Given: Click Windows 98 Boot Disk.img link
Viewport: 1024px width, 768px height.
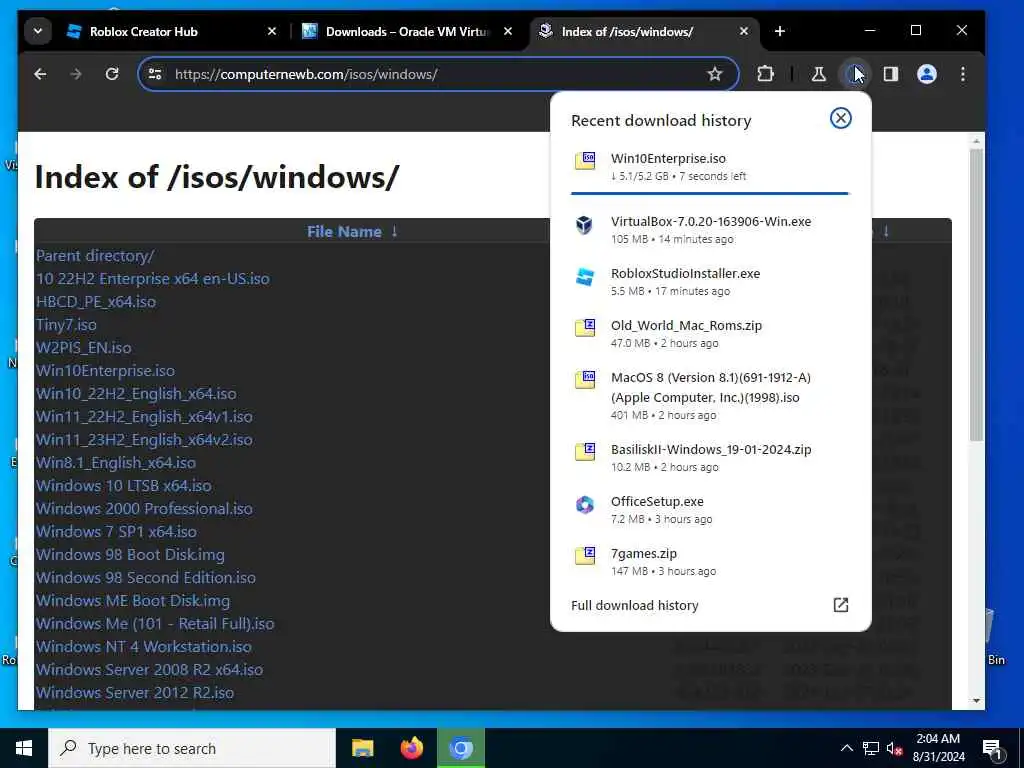Looking at the screenshot, I should pos(130,554).
